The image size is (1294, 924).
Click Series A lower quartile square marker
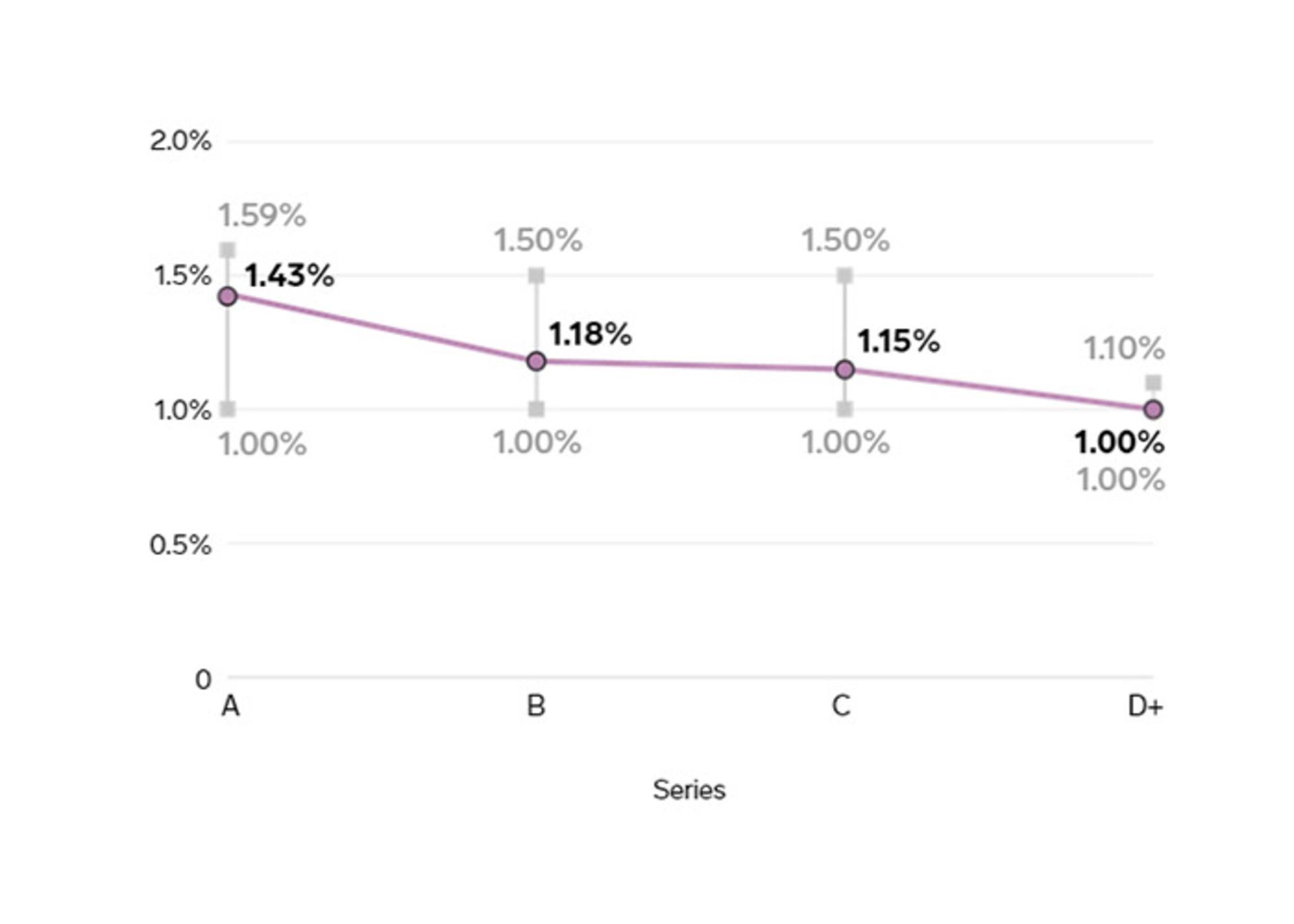point(228,409)
